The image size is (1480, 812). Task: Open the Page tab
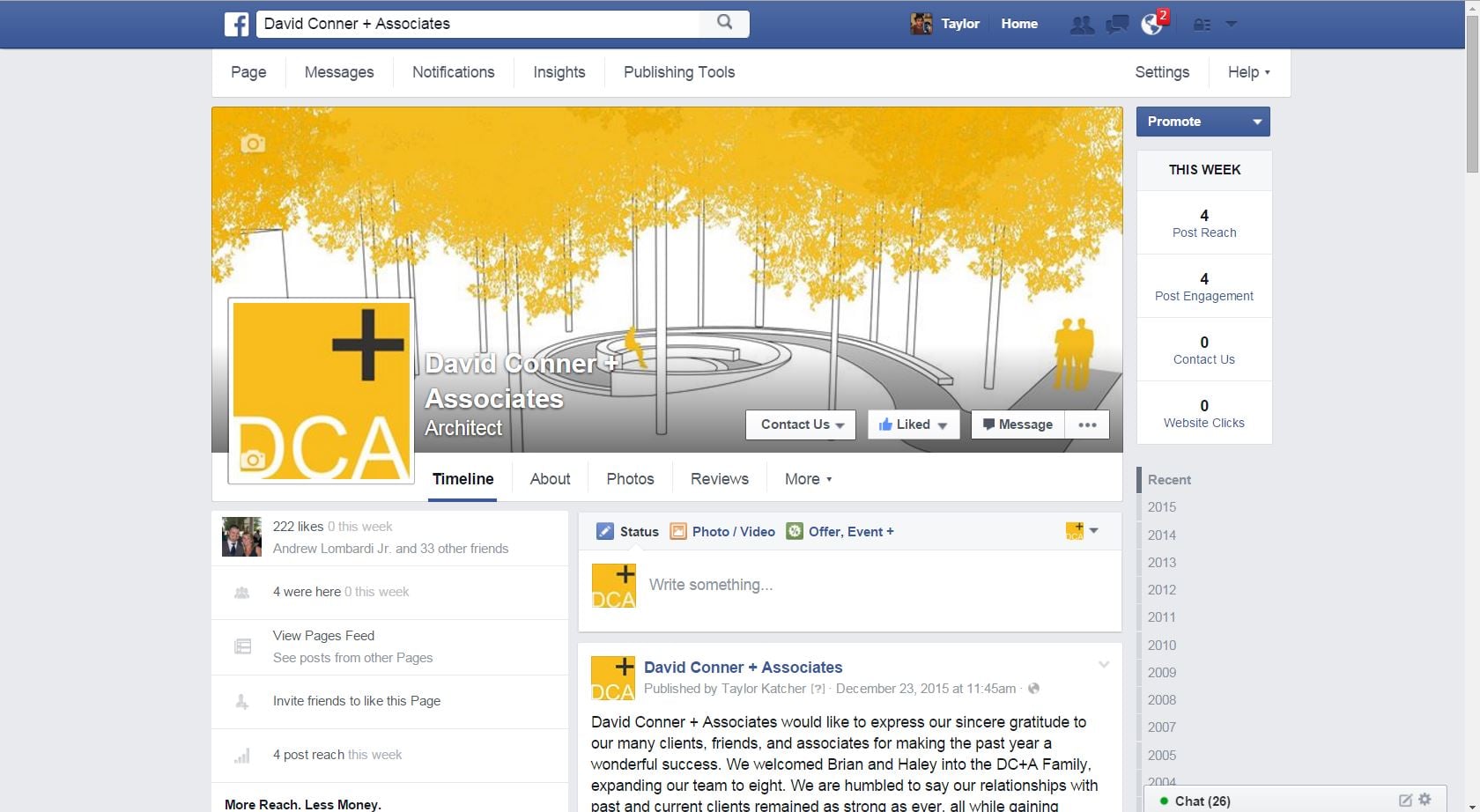248,72
